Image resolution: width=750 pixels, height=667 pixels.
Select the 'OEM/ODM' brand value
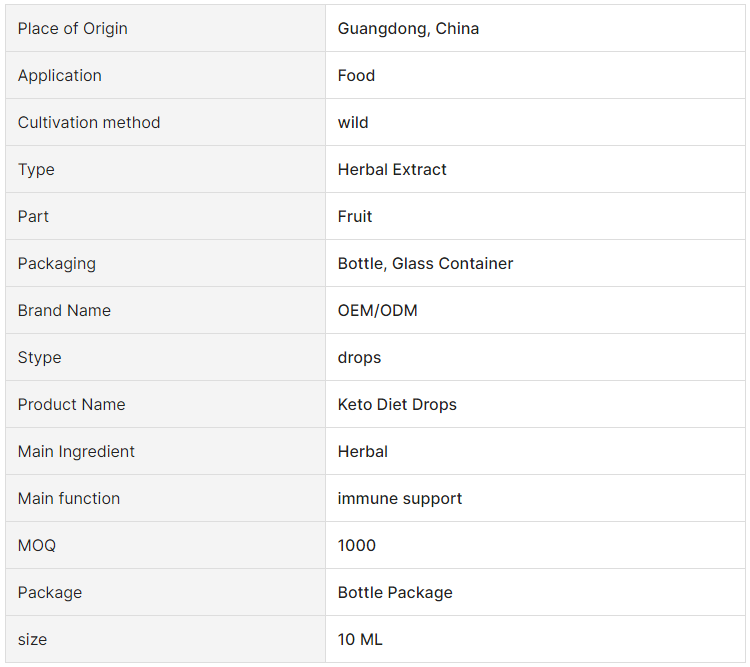coord(377,310)
